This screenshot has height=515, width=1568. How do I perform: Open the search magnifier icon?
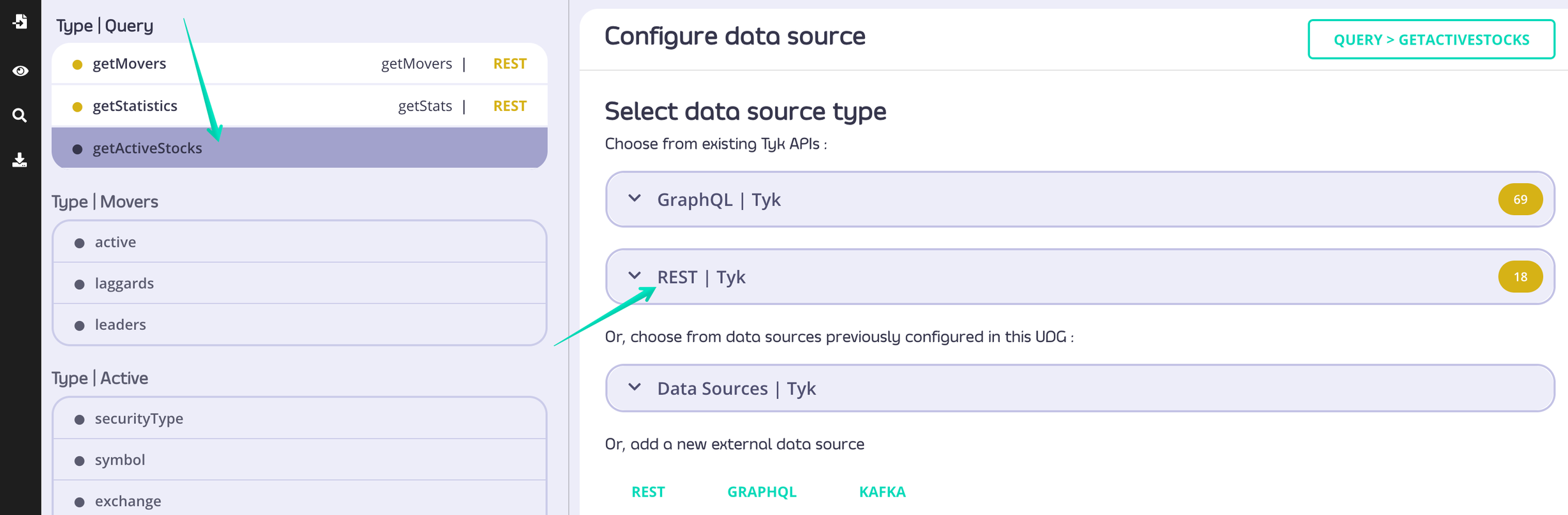tap(20, 116)
